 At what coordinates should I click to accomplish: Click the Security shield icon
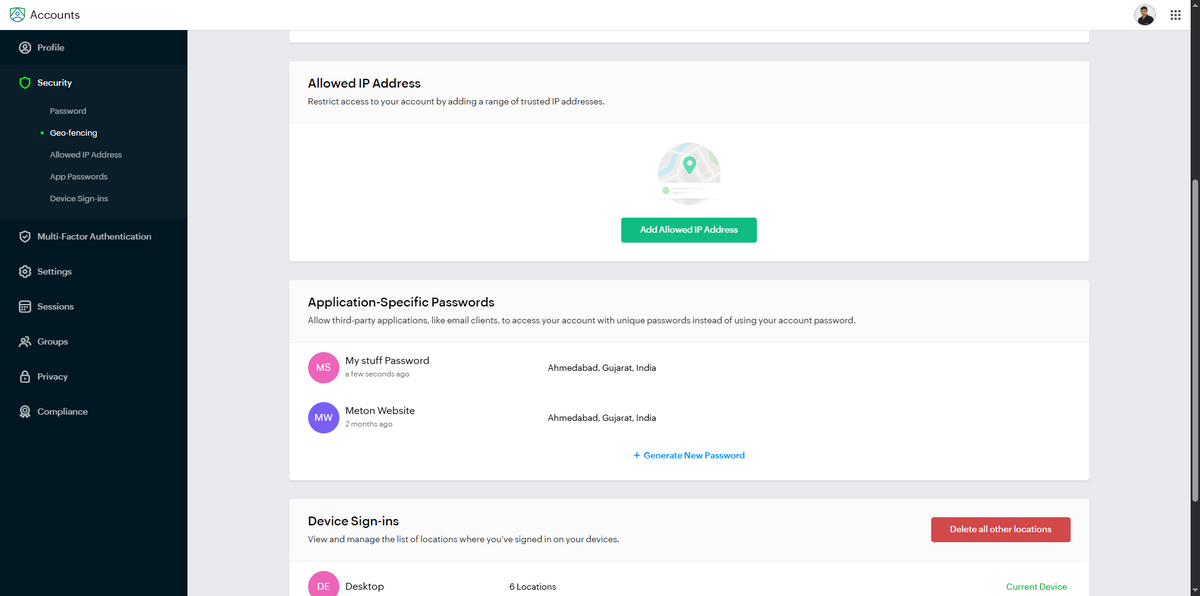[x=25, y=83]
